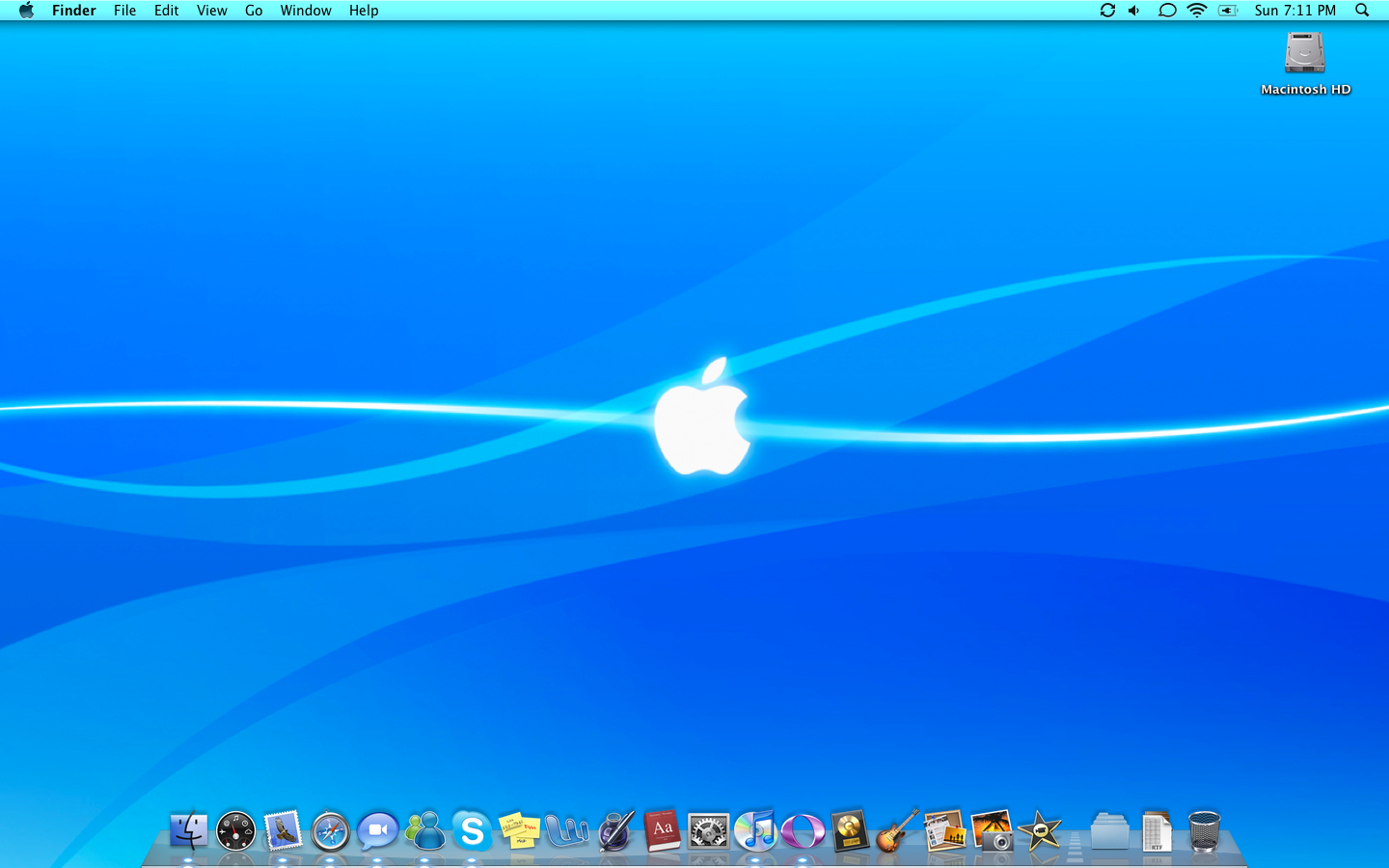Open the yellow Stickies notes icon

(x=519, y=830)
